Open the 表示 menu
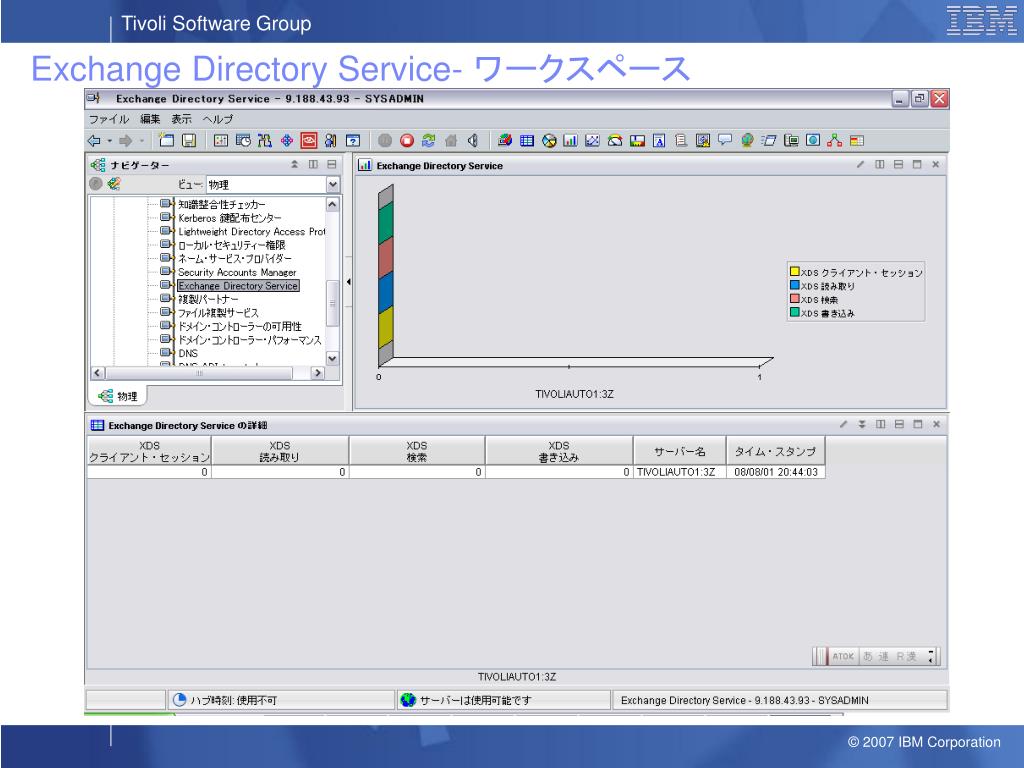The height and width of the screenshot is (768, 1024). point(182,119)
